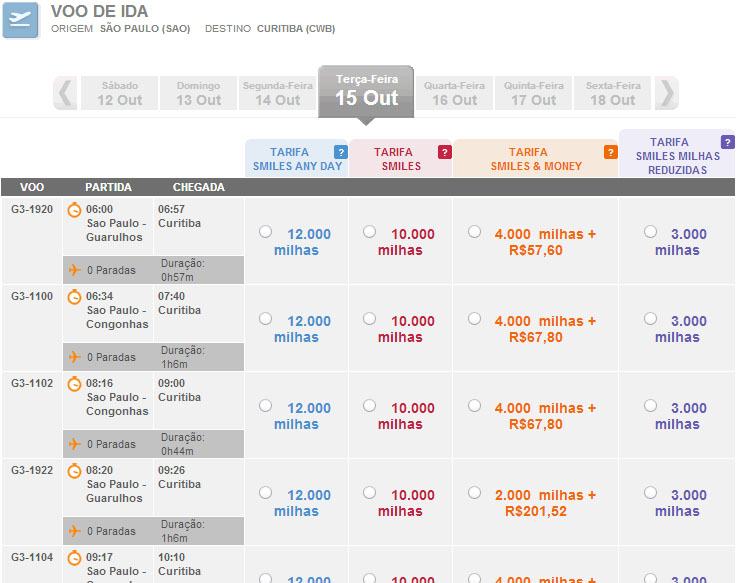Click the Tarifa Smiles & Money column header
Viewport: 737px width, 583px height.
pyautogui.click(x=535, y=159)
